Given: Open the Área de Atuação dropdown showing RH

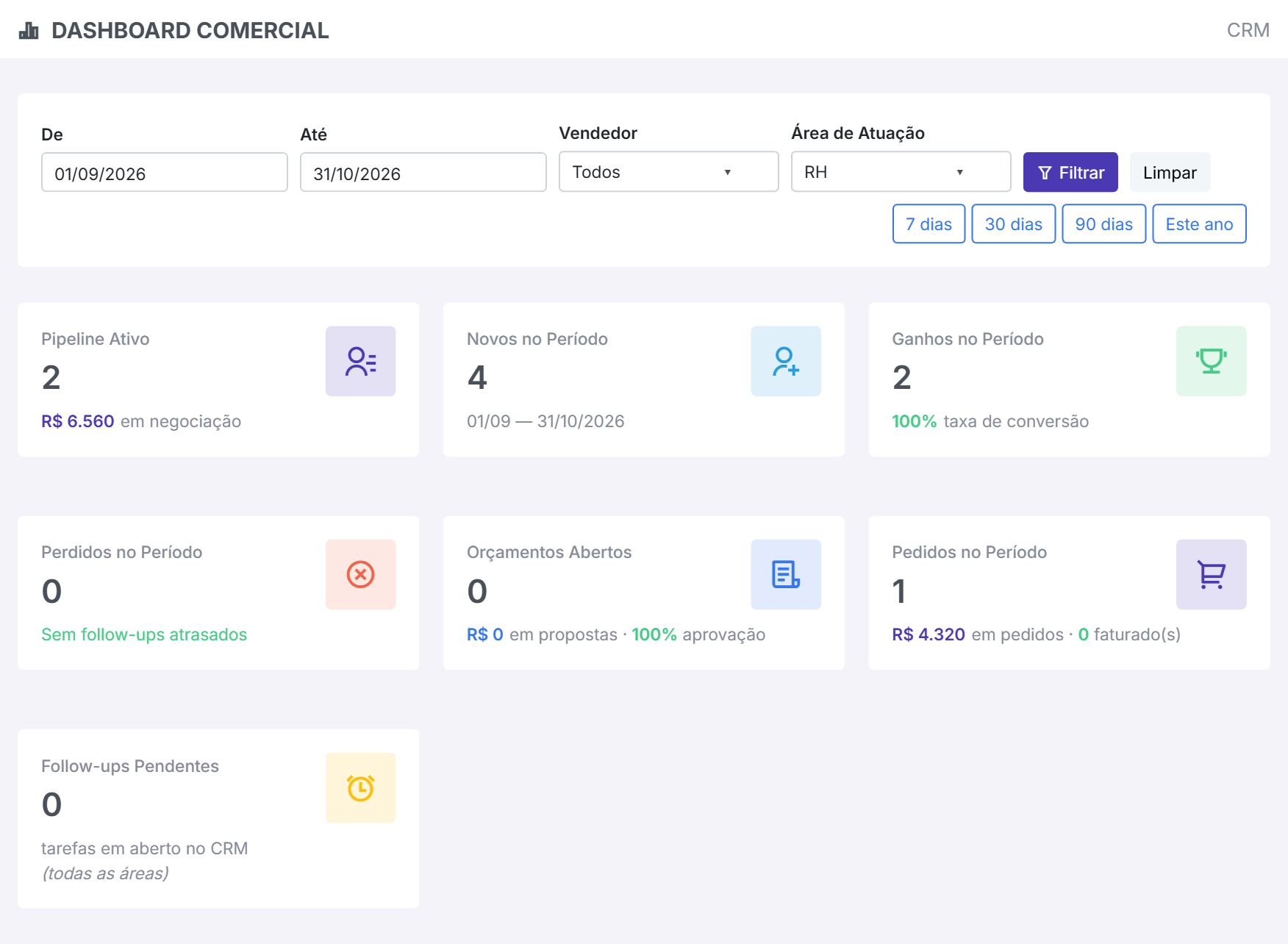Looking at the screenshot, I should click(x=901, y=172).
